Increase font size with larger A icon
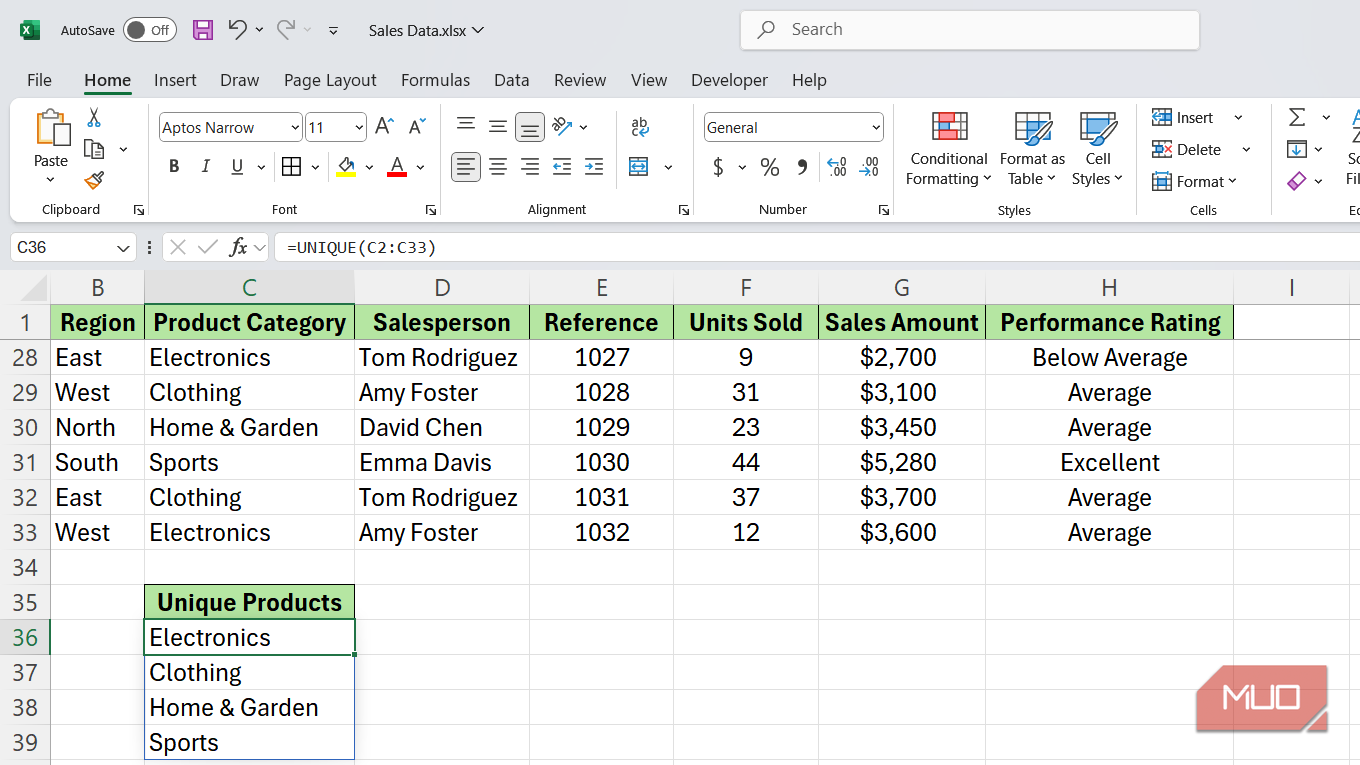Screen dimensions: 1360x765 tap(384, 127)
